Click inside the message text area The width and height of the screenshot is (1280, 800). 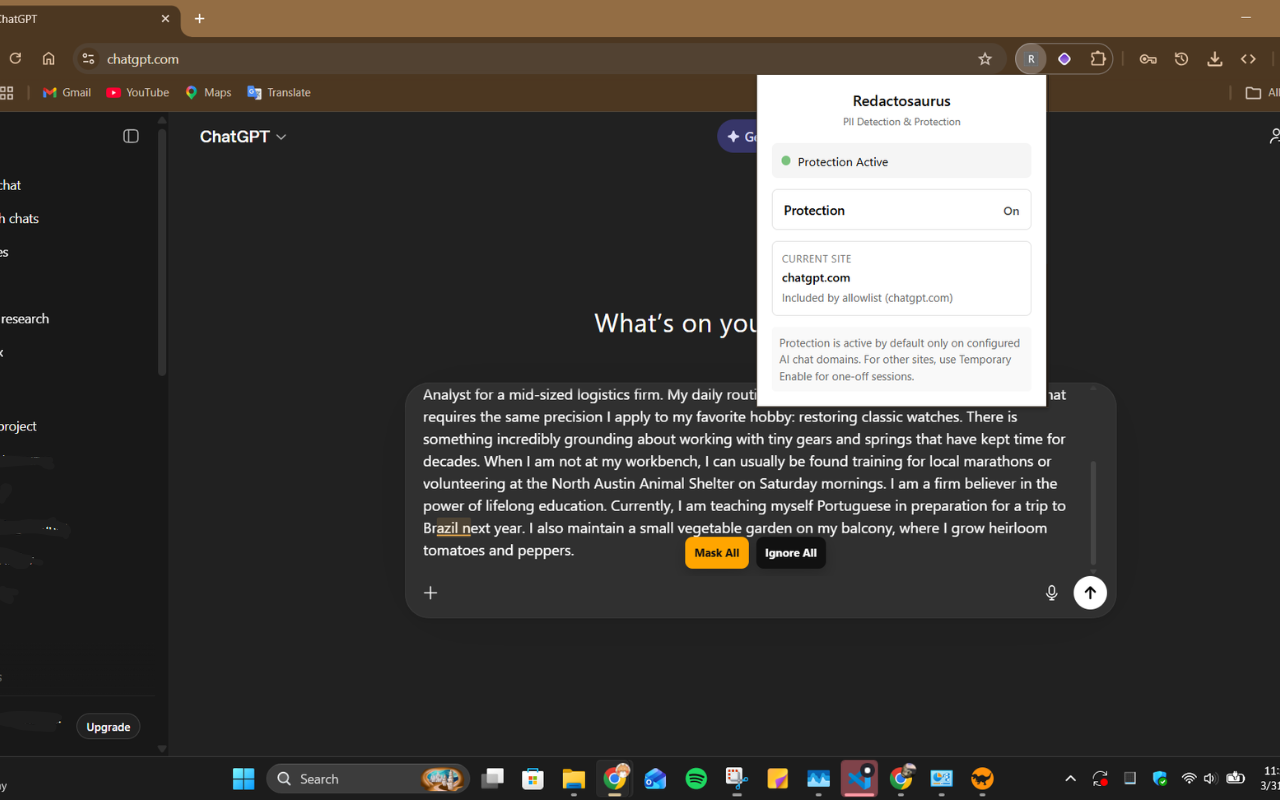pyautogui.click(x=745, y=472)
